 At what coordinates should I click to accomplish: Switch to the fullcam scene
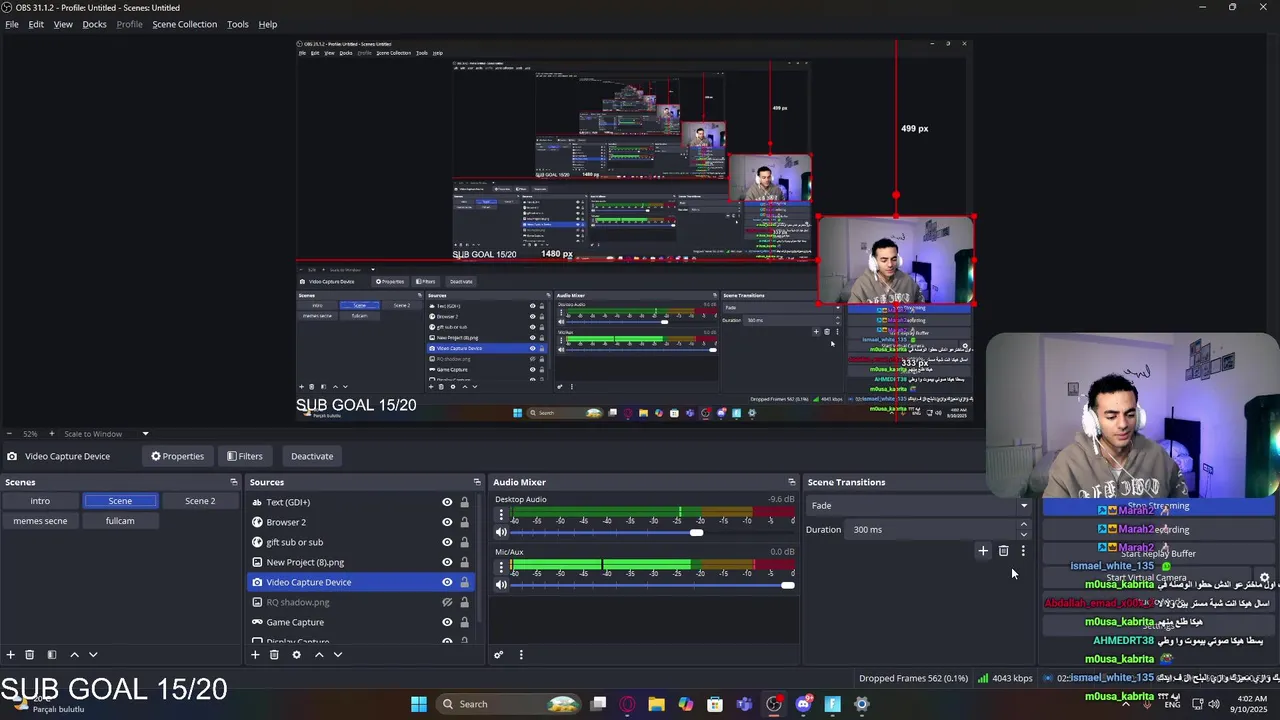(120, 521)
